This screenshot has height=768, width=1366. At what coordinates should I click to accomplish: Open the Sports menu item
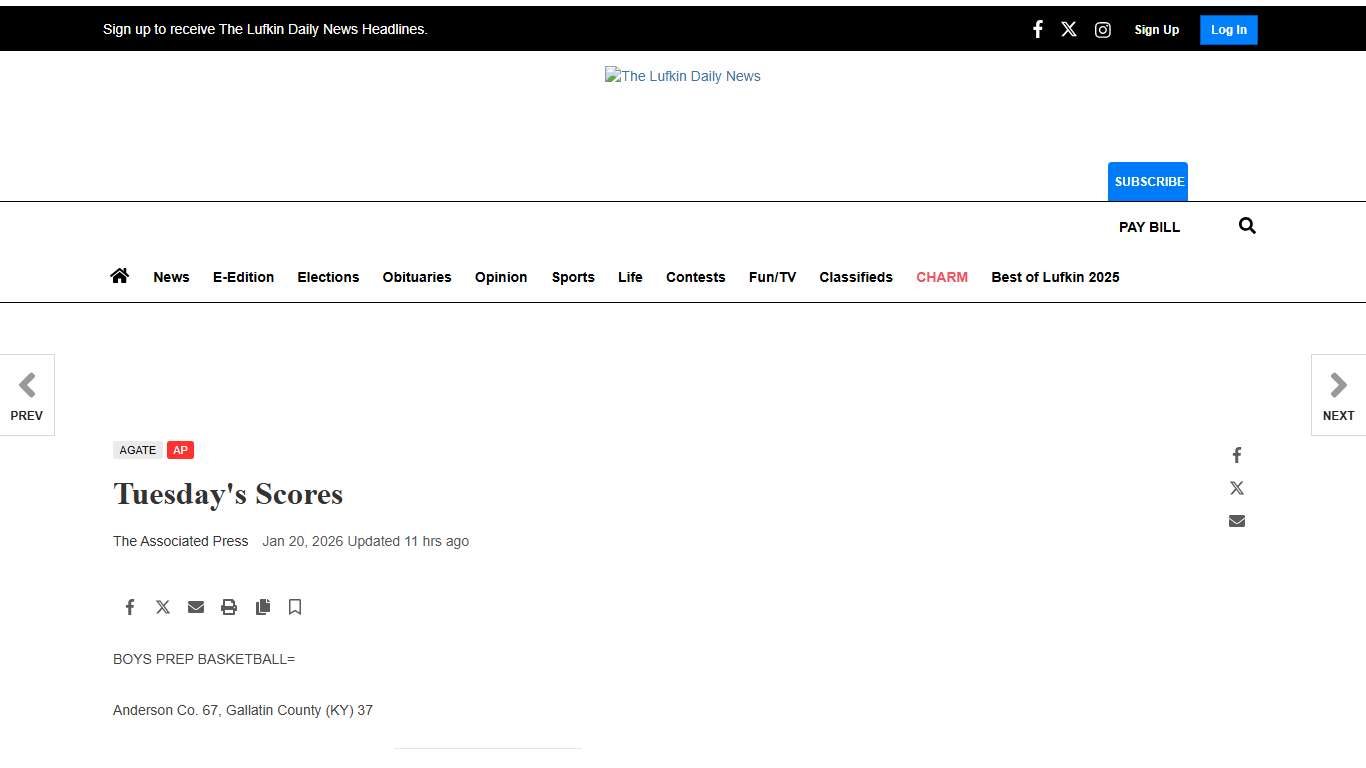point(573,277)
